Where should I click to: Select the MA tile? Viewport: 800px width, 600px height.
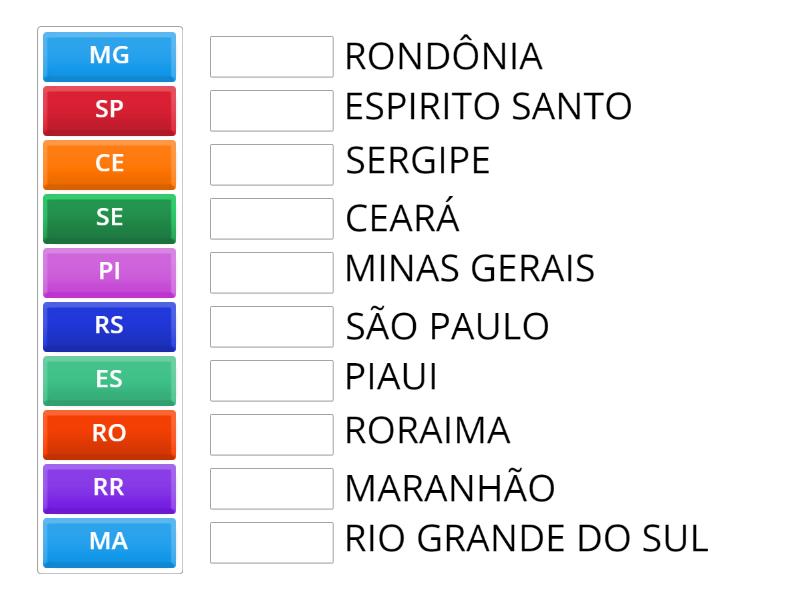click(108, 542)
